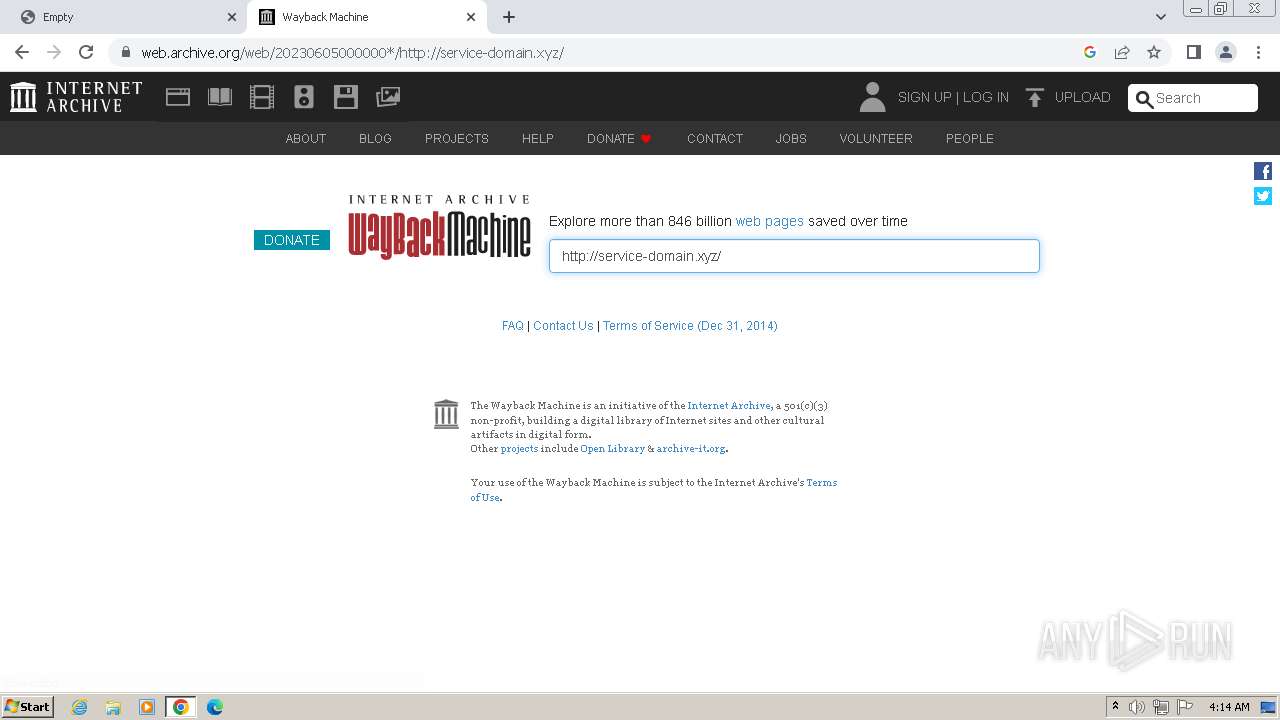1280x720 pixels.
Task: Open the Software floppy disk icon
Action: [x=346, y=97]
